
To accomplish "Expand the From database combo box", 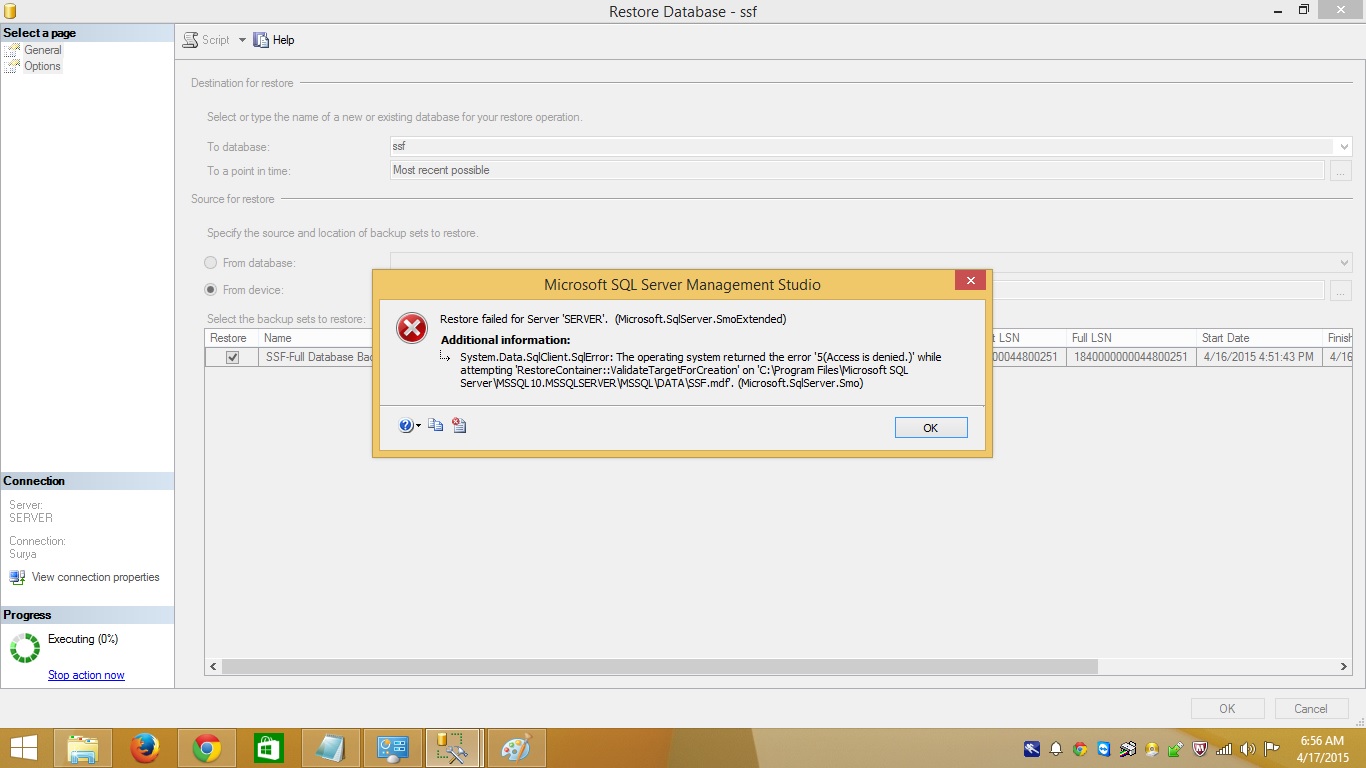I will 1343,263.
